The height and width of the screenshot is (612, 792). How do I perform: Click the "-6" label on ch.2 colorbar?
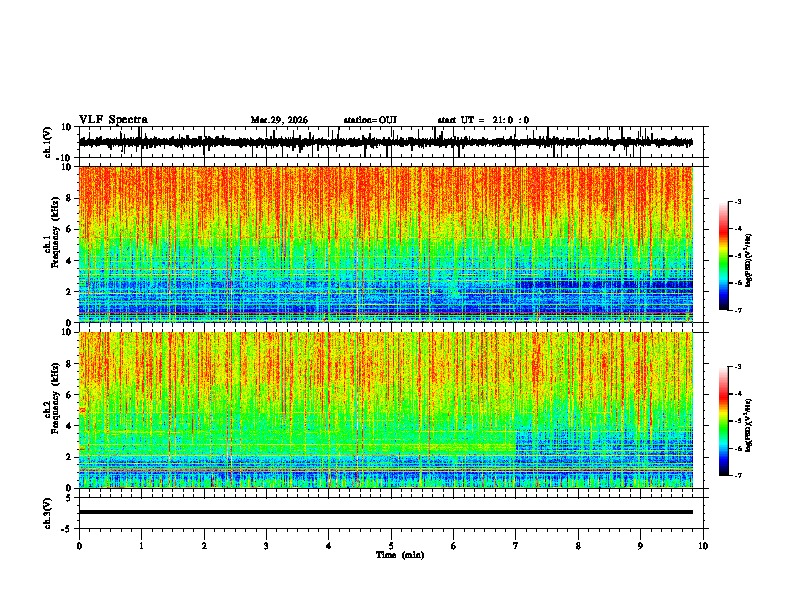coord(737,448)
